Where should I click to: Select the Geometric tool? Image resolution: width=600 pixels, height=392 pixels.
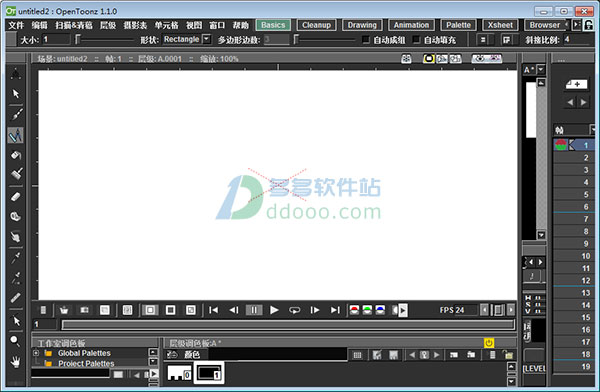[16, 135]
